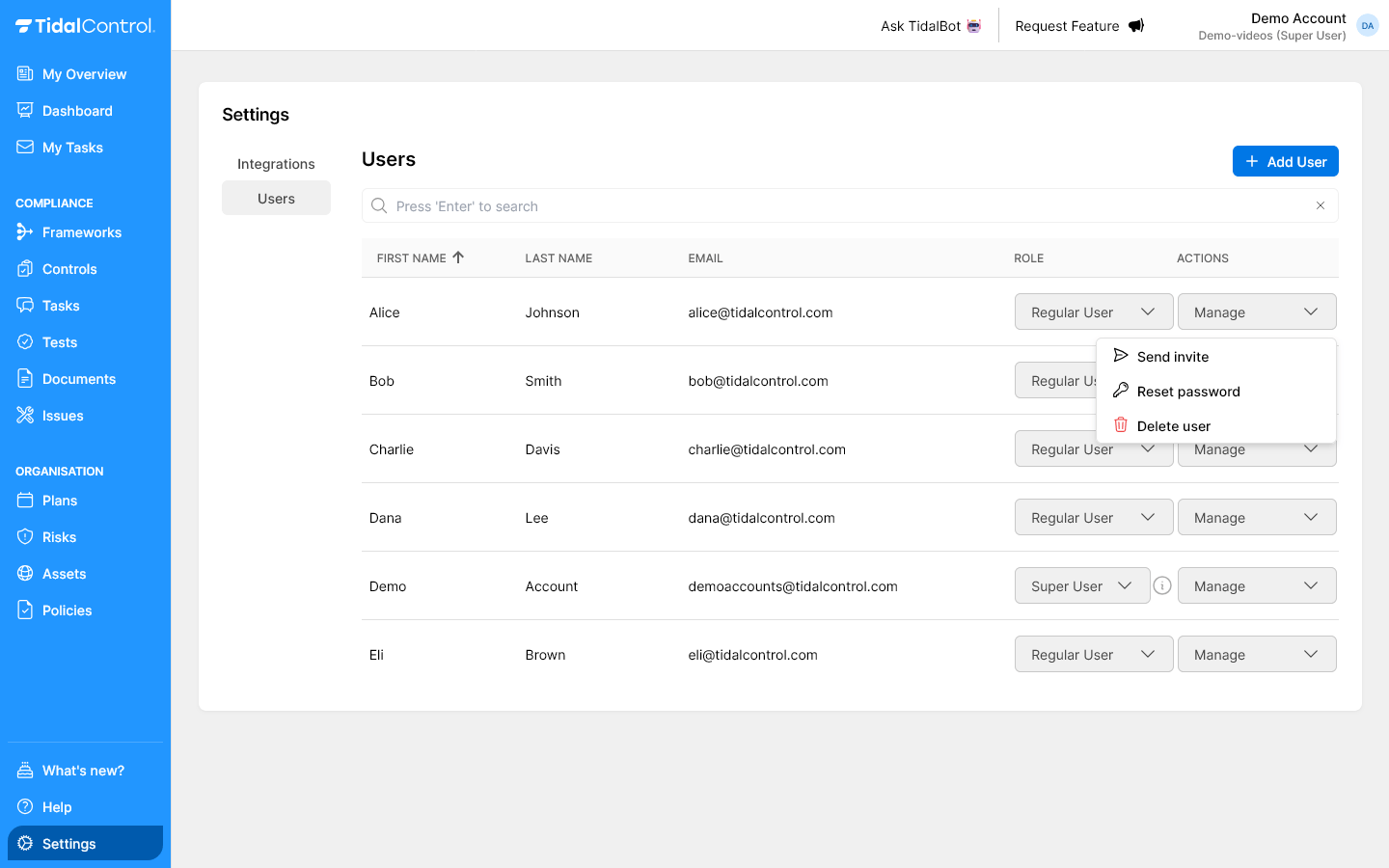This screenshot has width=1389, height=868.
Task: Click the Add User button
Action: [x=1285, y=161]
